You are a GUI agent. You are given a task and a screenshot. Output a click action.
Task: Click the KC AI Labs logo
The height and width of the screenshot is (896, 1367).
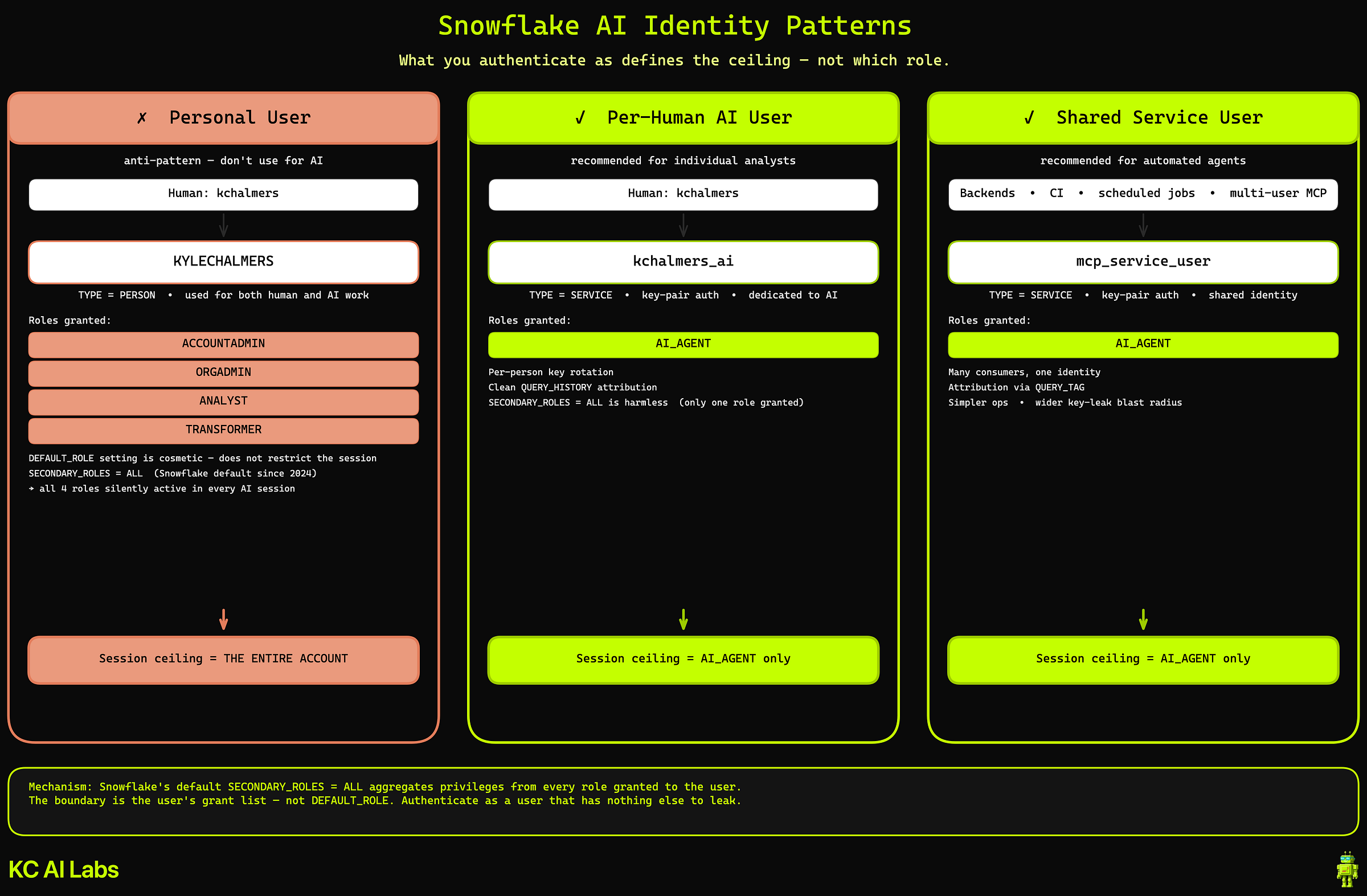(x=64, y=870)
